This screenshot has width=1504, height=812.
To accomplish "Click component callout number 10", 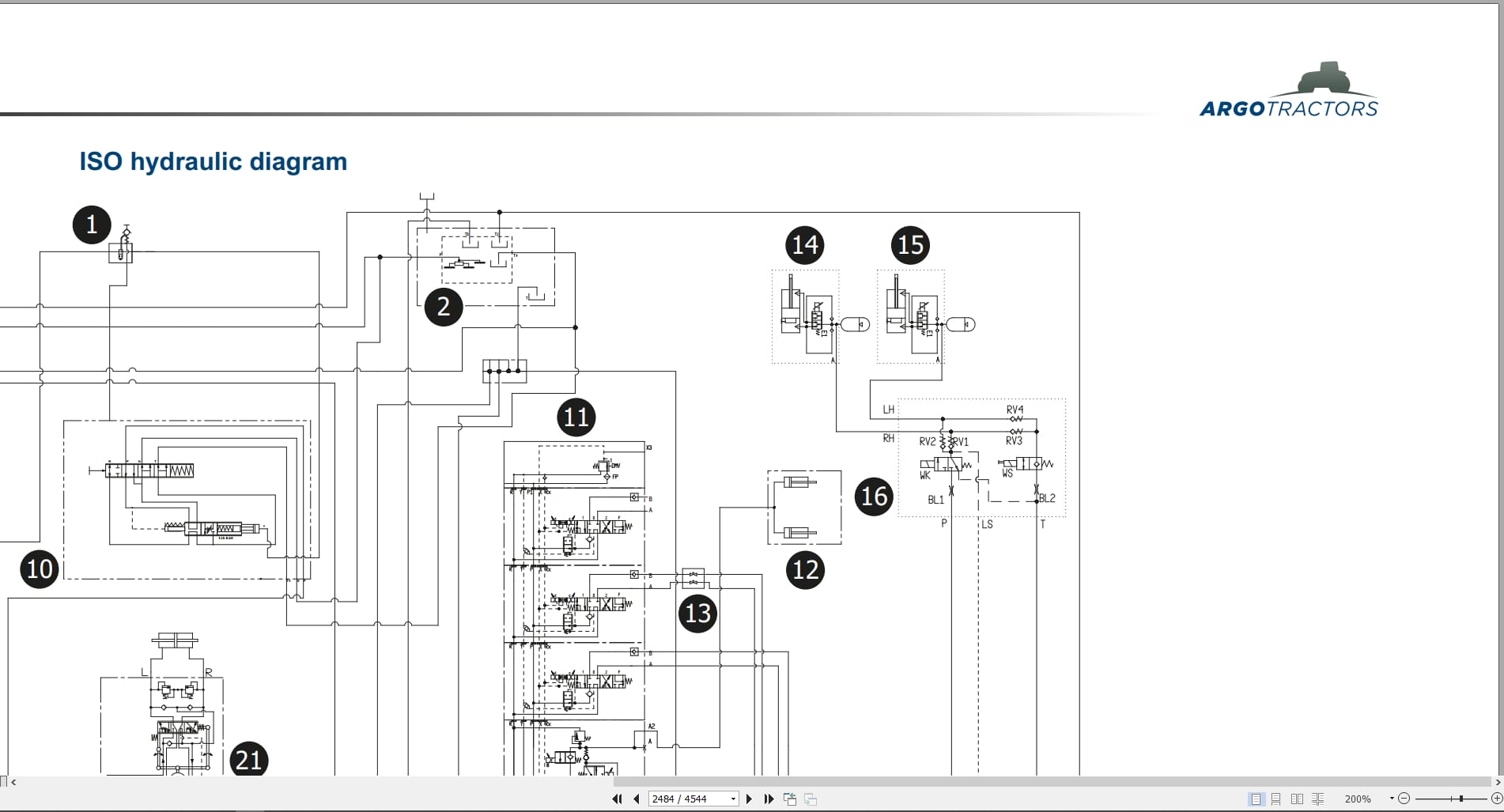I will tap(40, 569).
